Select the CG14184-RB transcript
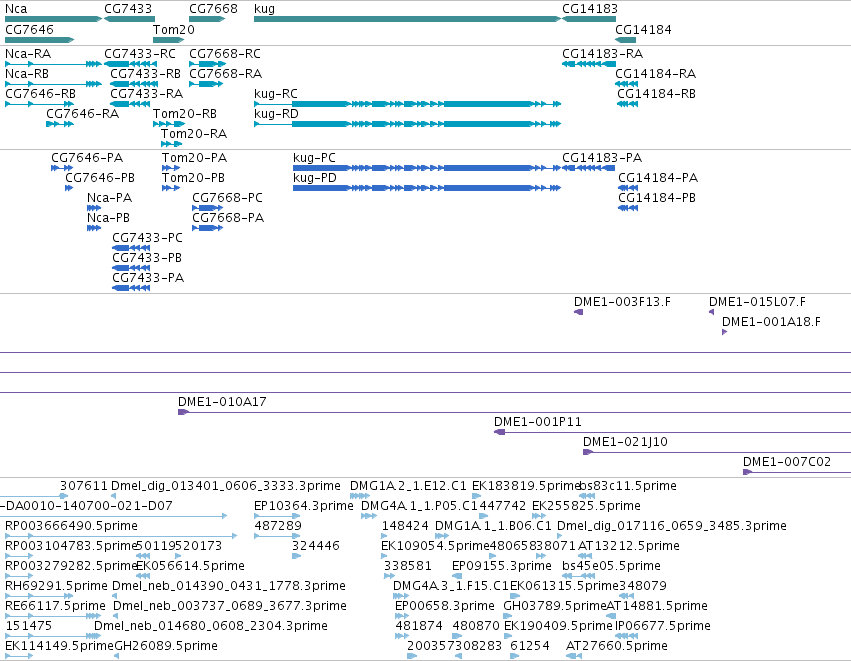This screenshot has width=851, height=661. click(x=627, y=104)
